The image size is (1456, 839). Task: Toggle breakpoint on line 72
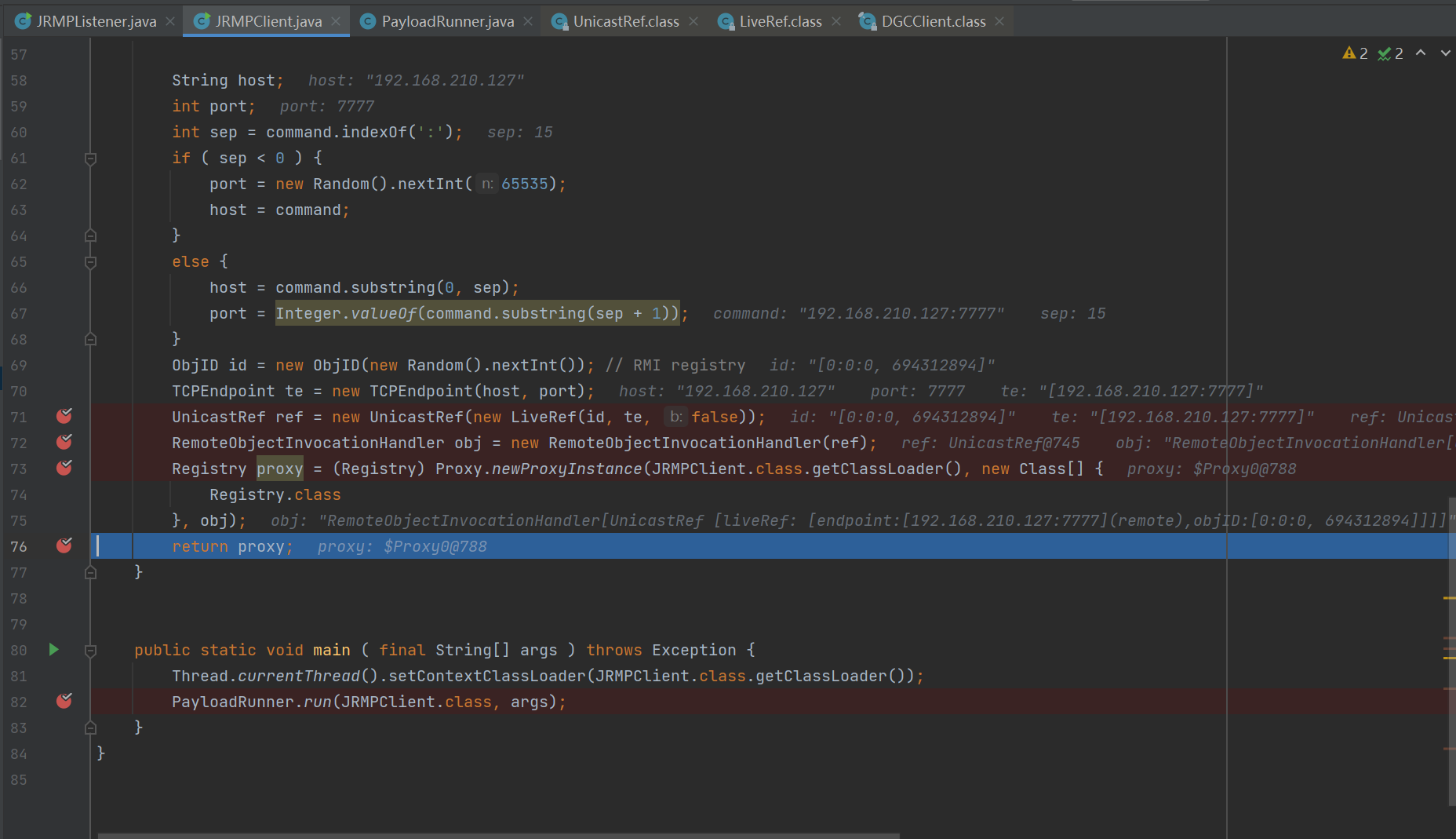tap(64, 442)
